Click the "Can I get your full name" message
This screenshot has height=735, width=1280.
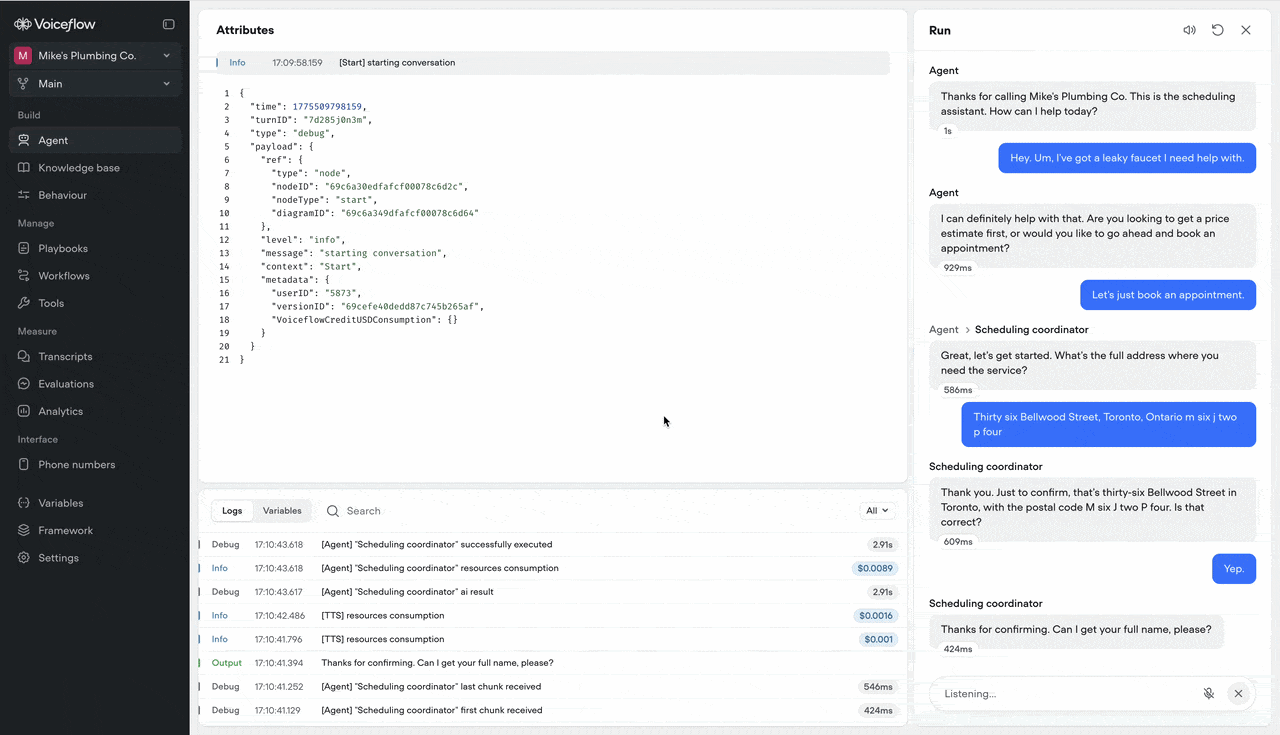coord(1076,630)
